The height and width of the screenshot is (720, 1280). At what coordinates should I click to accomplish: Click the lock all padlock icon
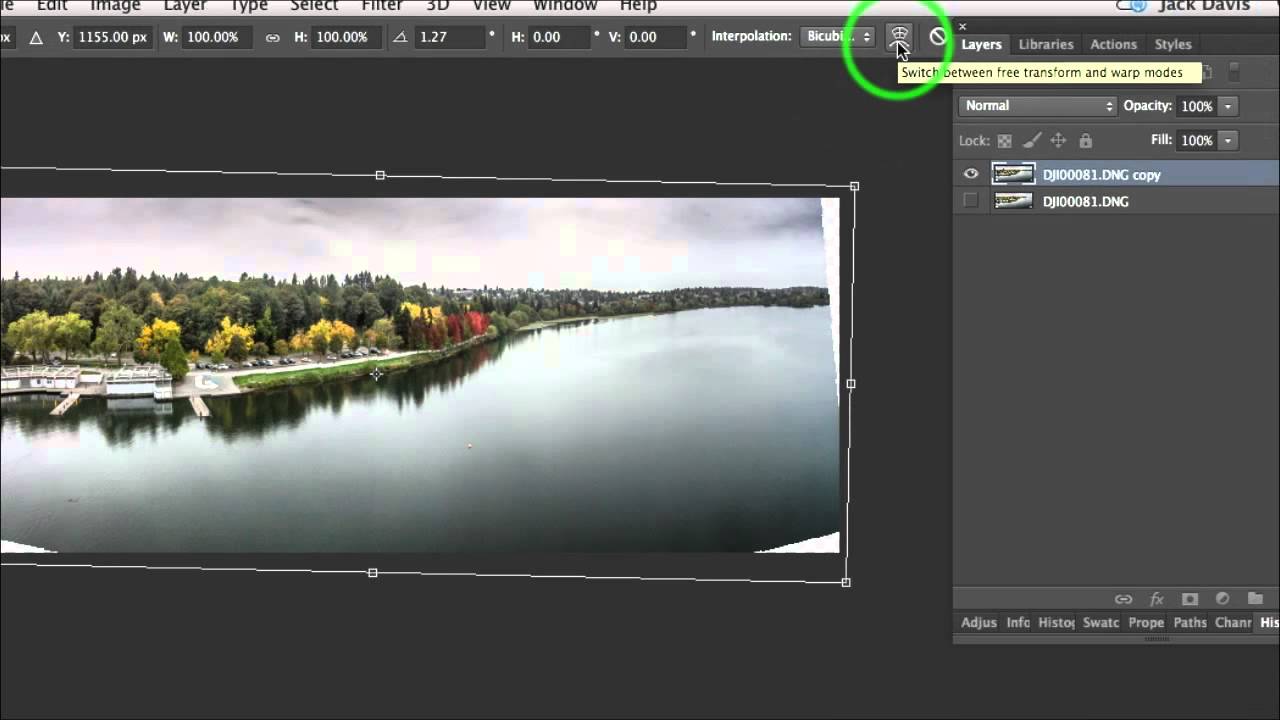pos(1086,141)
